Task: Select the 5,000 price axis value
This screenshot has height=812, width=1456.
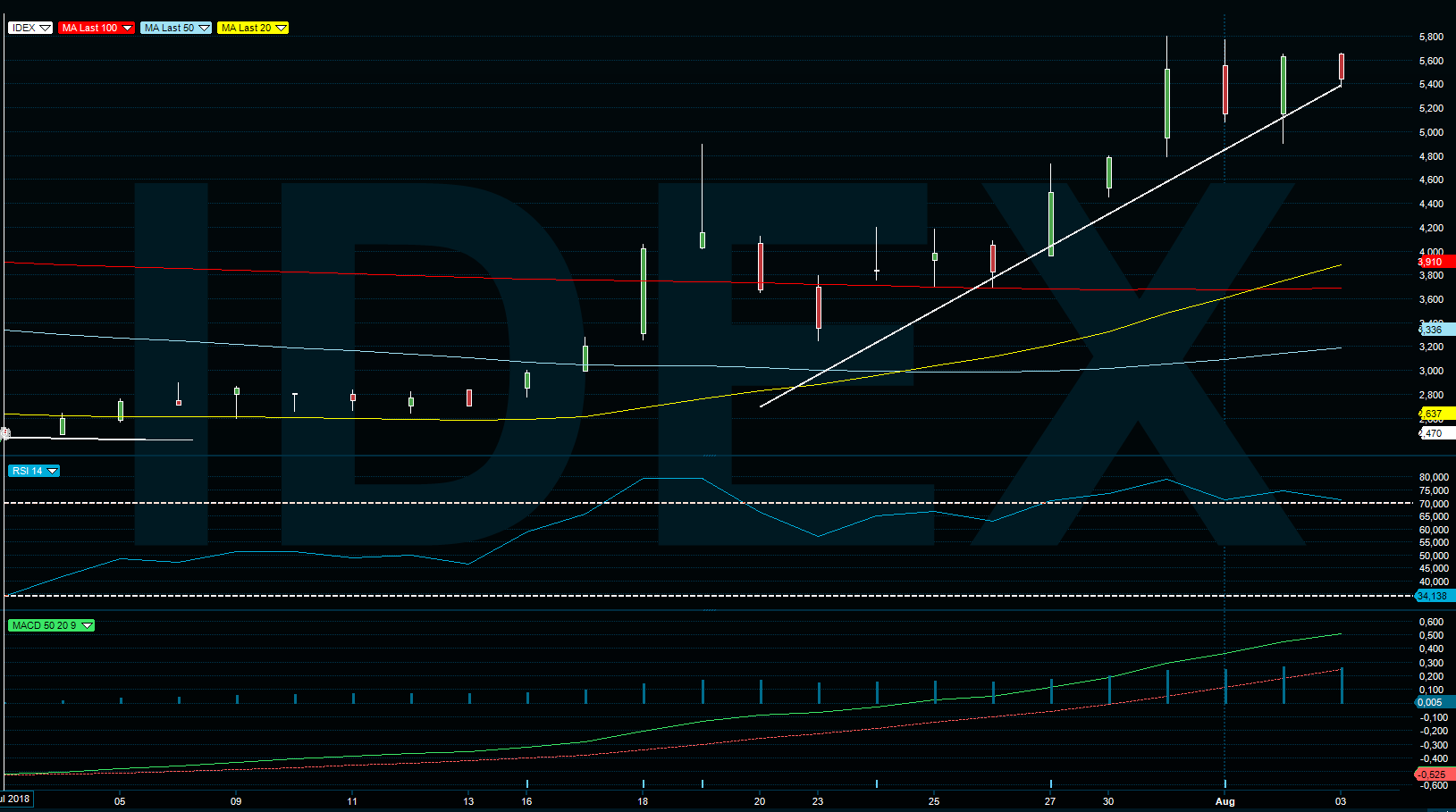Action: click(1431, 132)
